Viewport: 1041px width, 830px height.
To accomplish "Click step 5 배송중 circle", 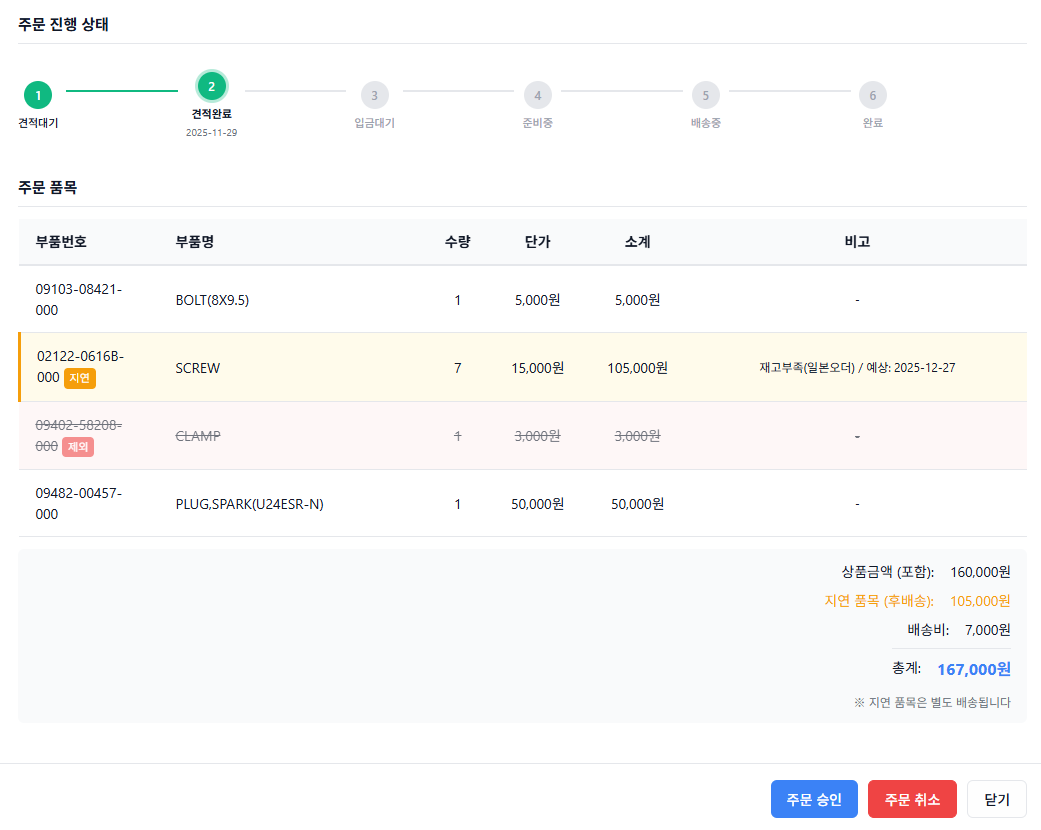I will click(x=705, y=96).
